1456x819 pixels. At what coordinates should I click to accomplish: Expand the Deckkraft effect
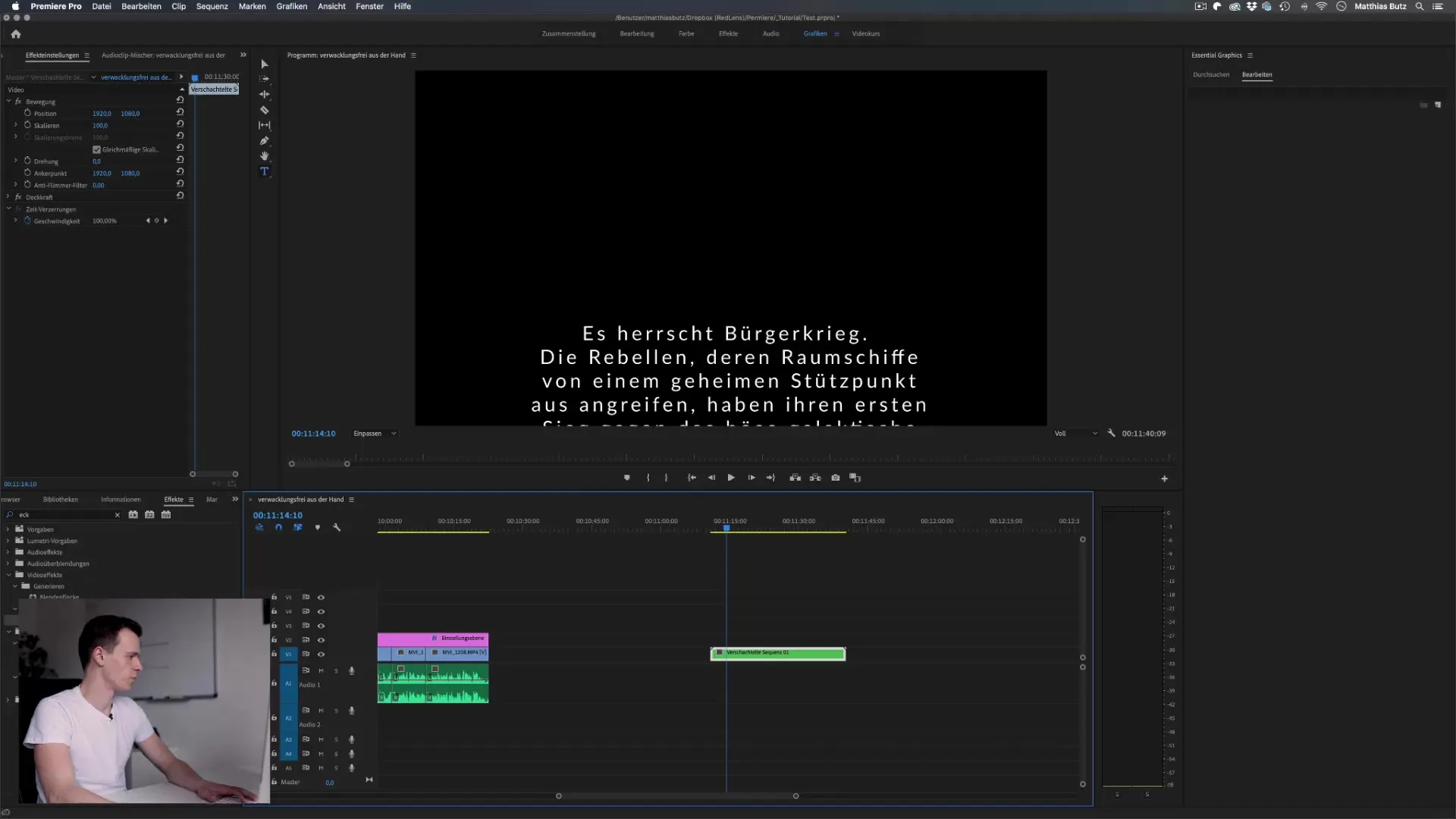(8, 196)
